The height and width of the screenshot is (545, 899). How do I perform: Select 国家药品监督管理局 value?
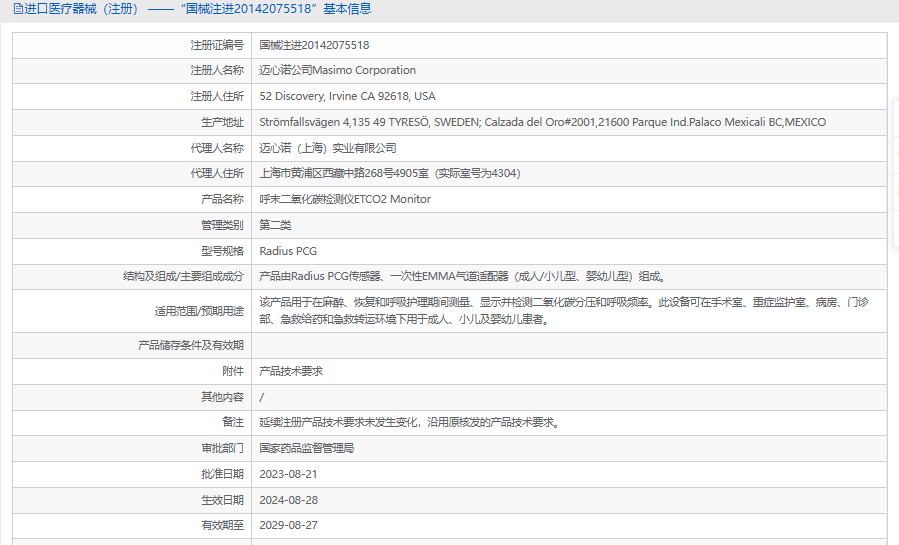tap(307, 448)
